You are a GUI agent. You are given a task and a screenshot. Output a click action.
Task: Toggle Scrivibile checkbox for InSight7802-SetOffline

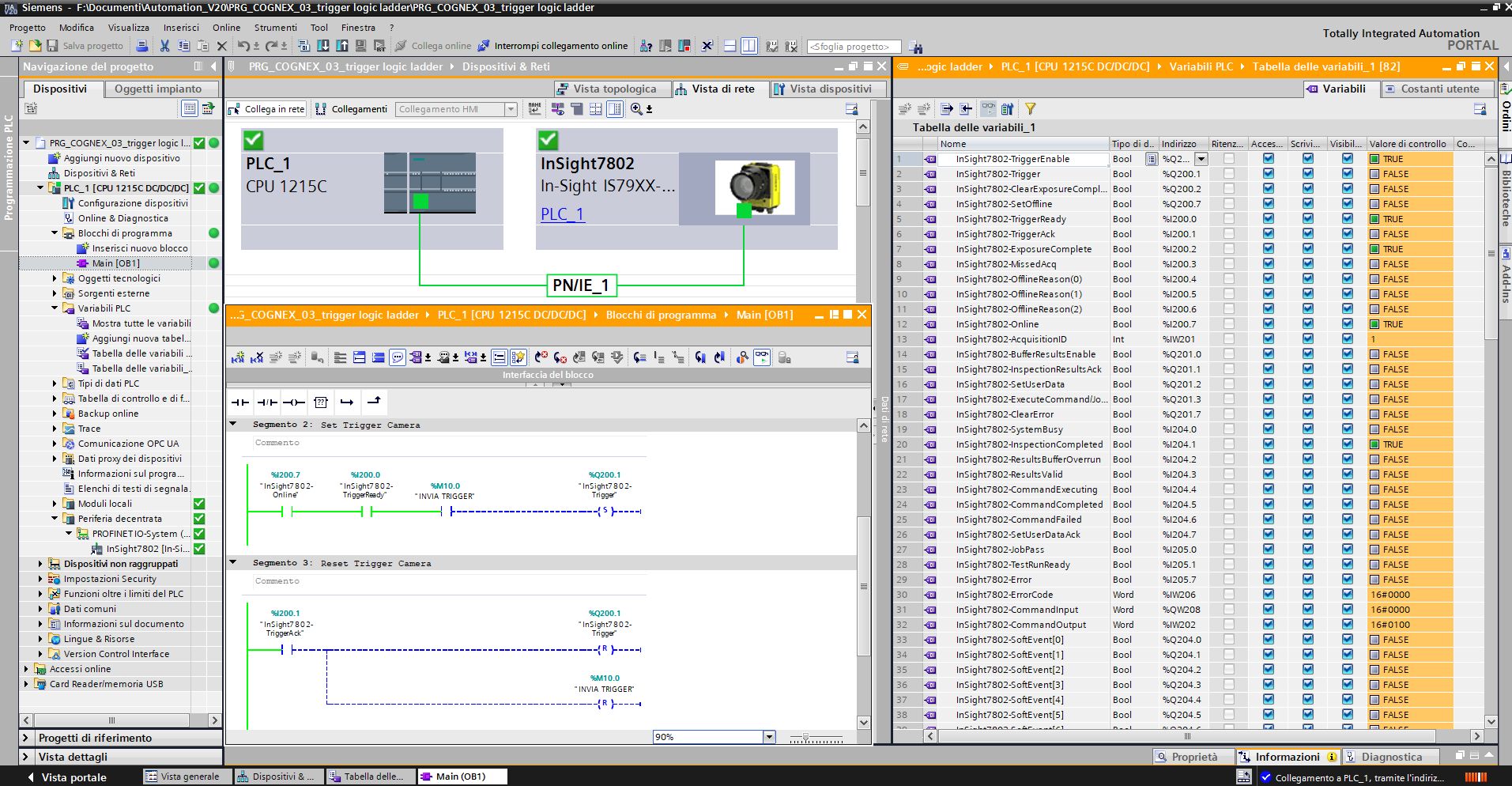[x=1308, y=204]
